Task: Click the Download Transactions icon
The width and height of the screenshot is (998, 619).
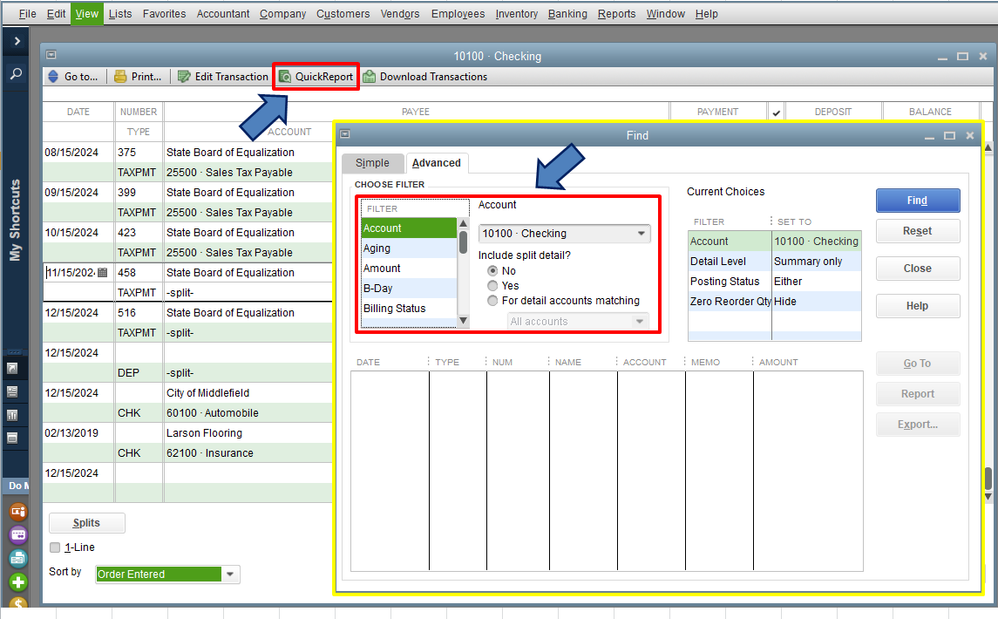Action: click(369, 76)
